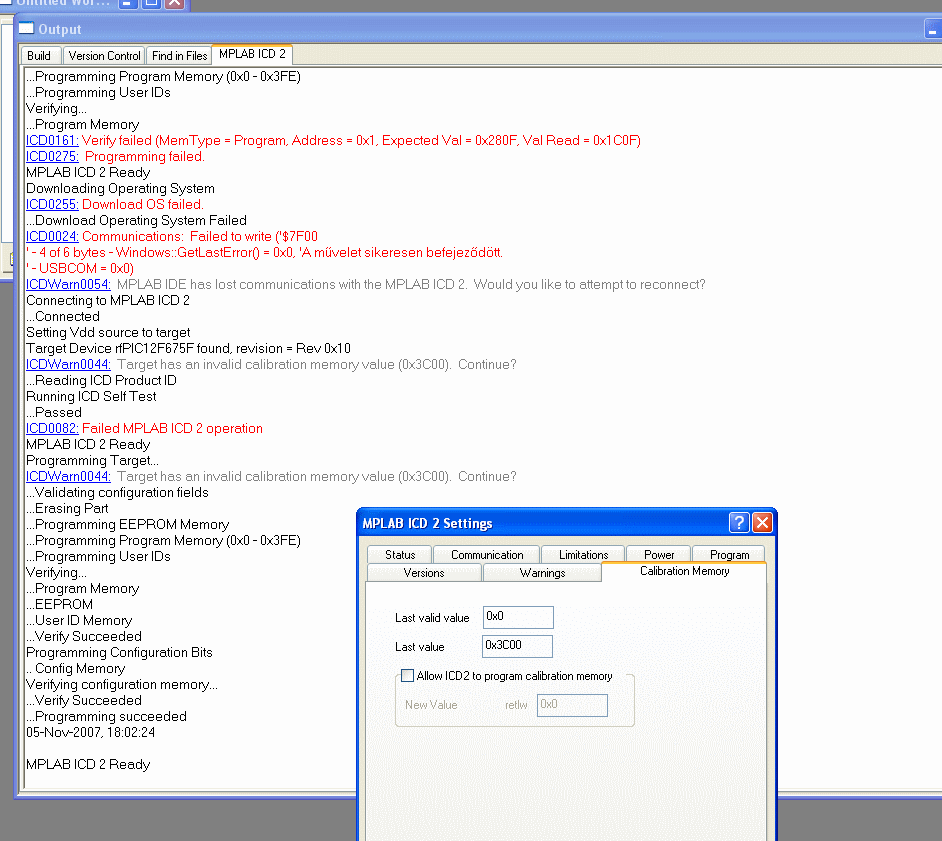Close the MPLAB ICD 2 Settings dialog
Screen dimensions: 942x841
click(x=762, y=523)
